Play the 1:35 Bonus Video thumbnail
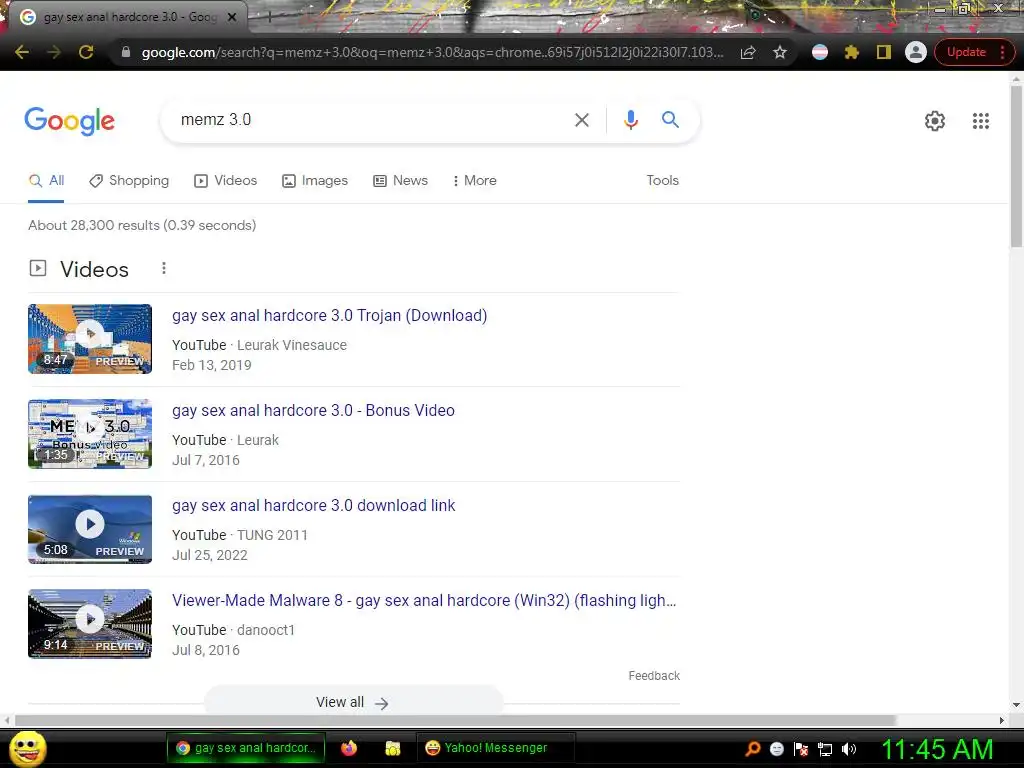The image size is (1024, 768). pos(90,434)
